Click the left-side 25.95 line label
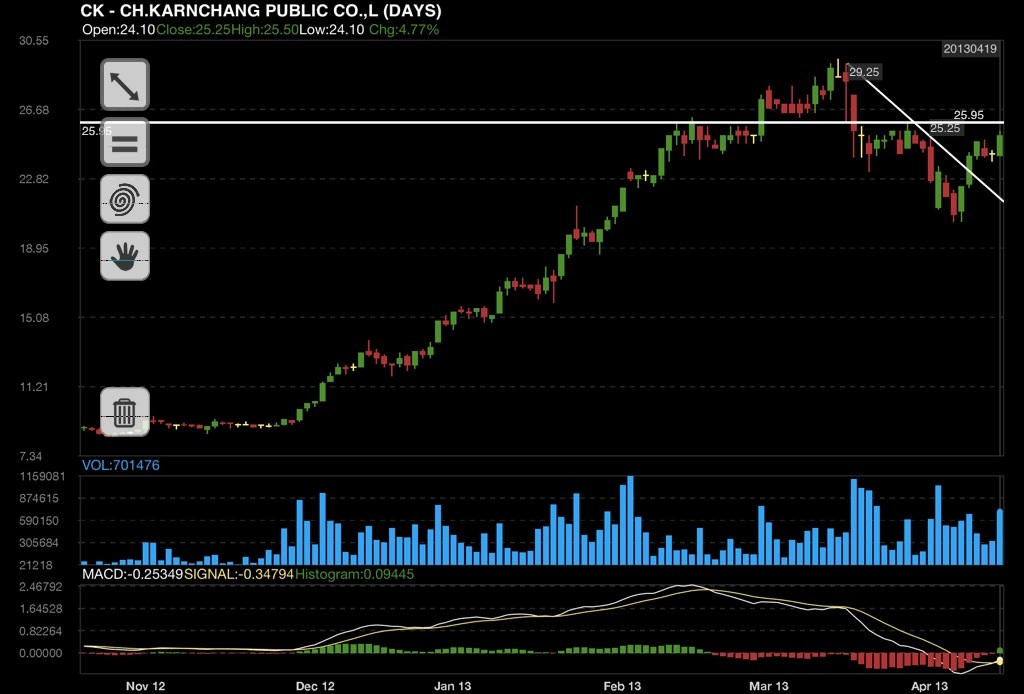1024x694 pixels. (97, 131)
